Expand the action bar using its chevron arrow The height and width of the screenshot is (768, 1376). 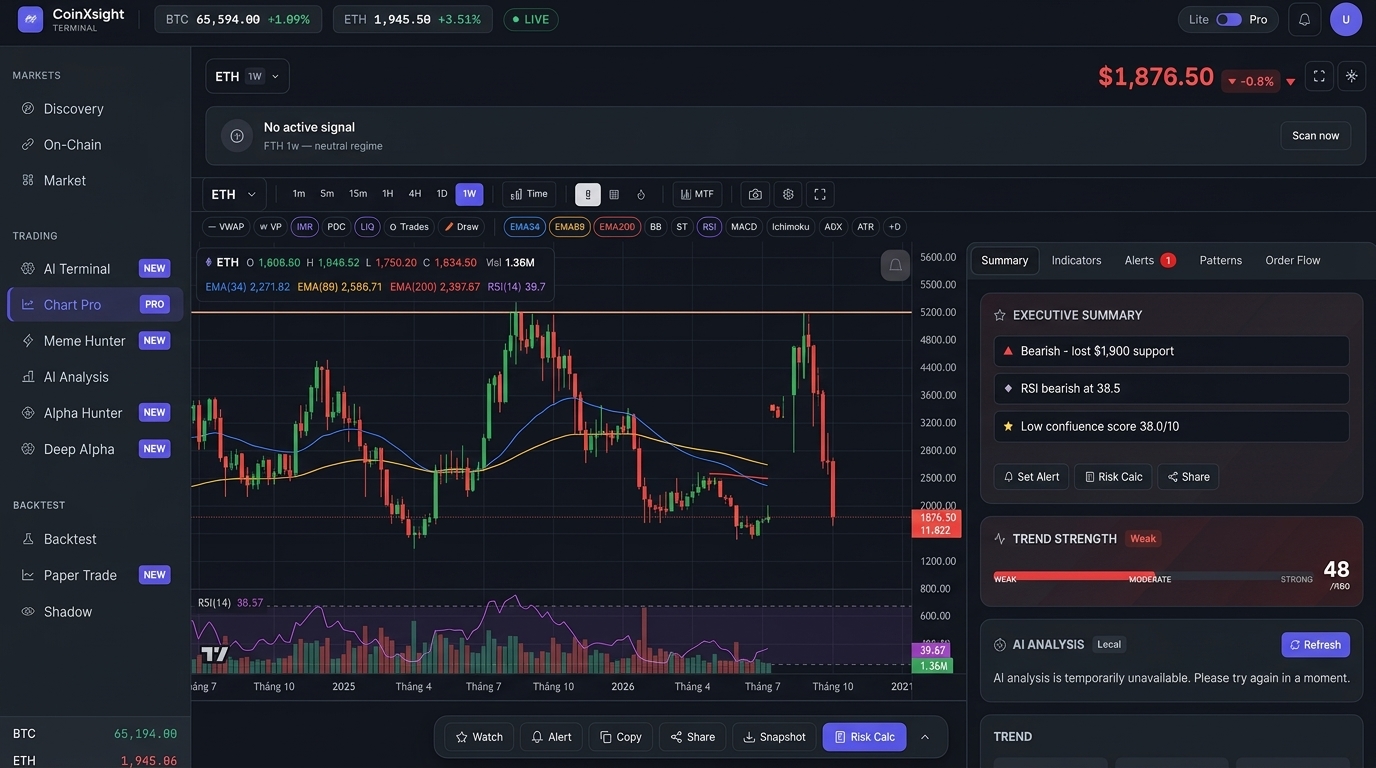click(925, 737)
